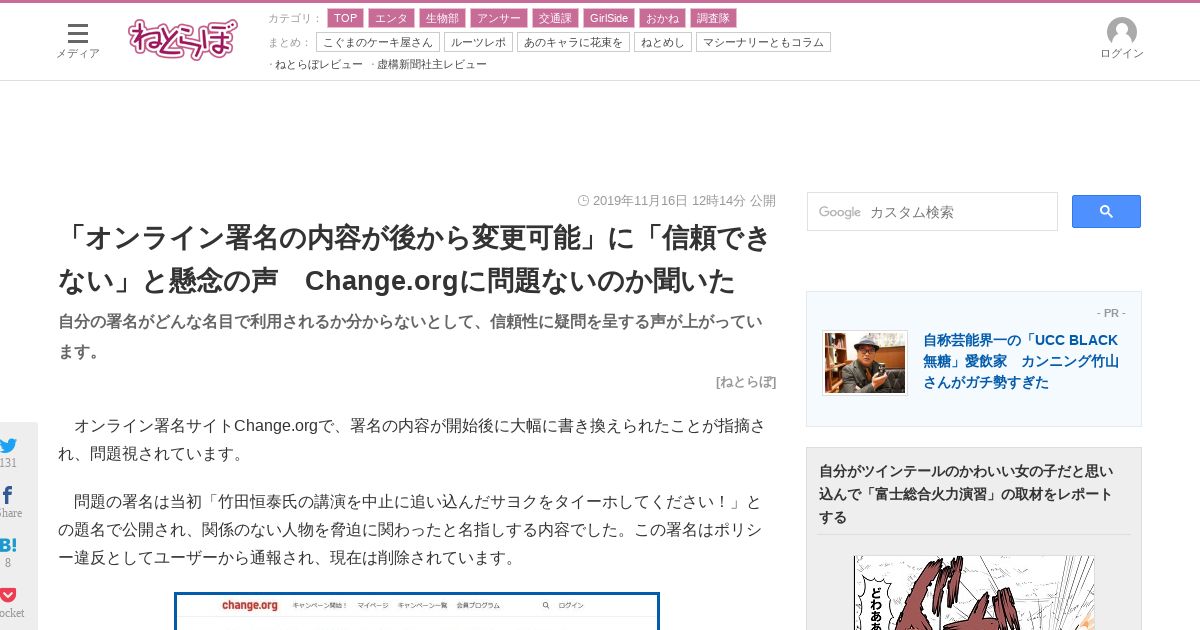Viewport: 1200px width, 630px height.
Task: Click the PR article thumbnail photo
Action: click(865, 363)
